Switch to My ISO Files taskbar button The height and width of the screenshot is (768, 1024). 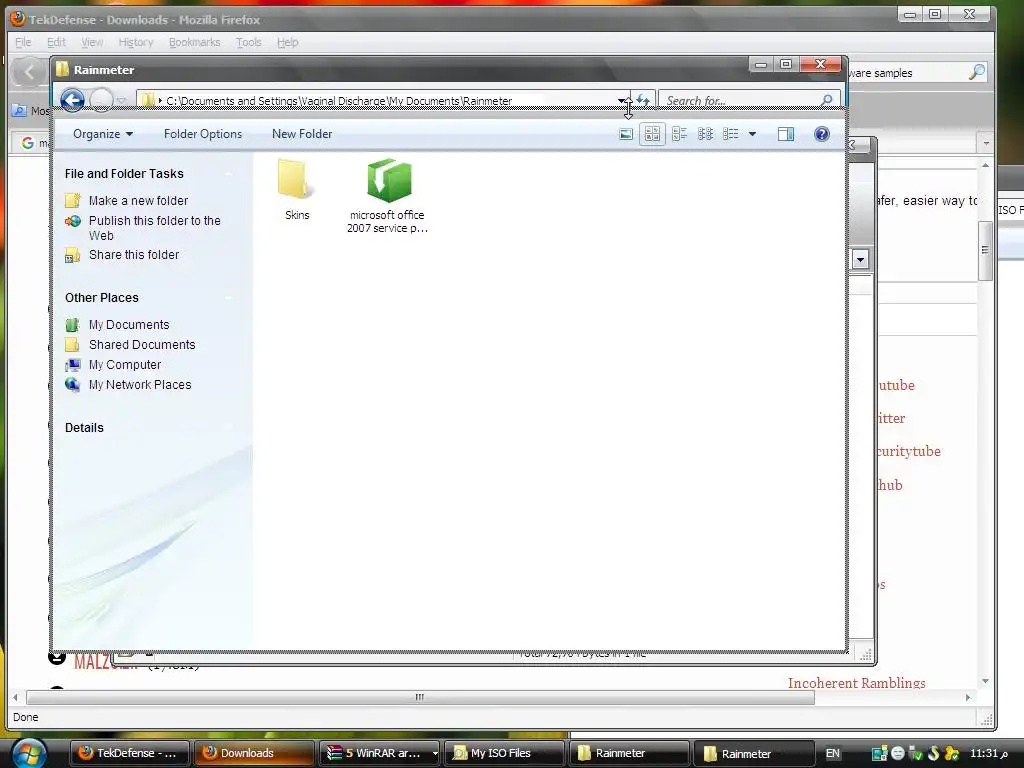click(x=504, y=753)
